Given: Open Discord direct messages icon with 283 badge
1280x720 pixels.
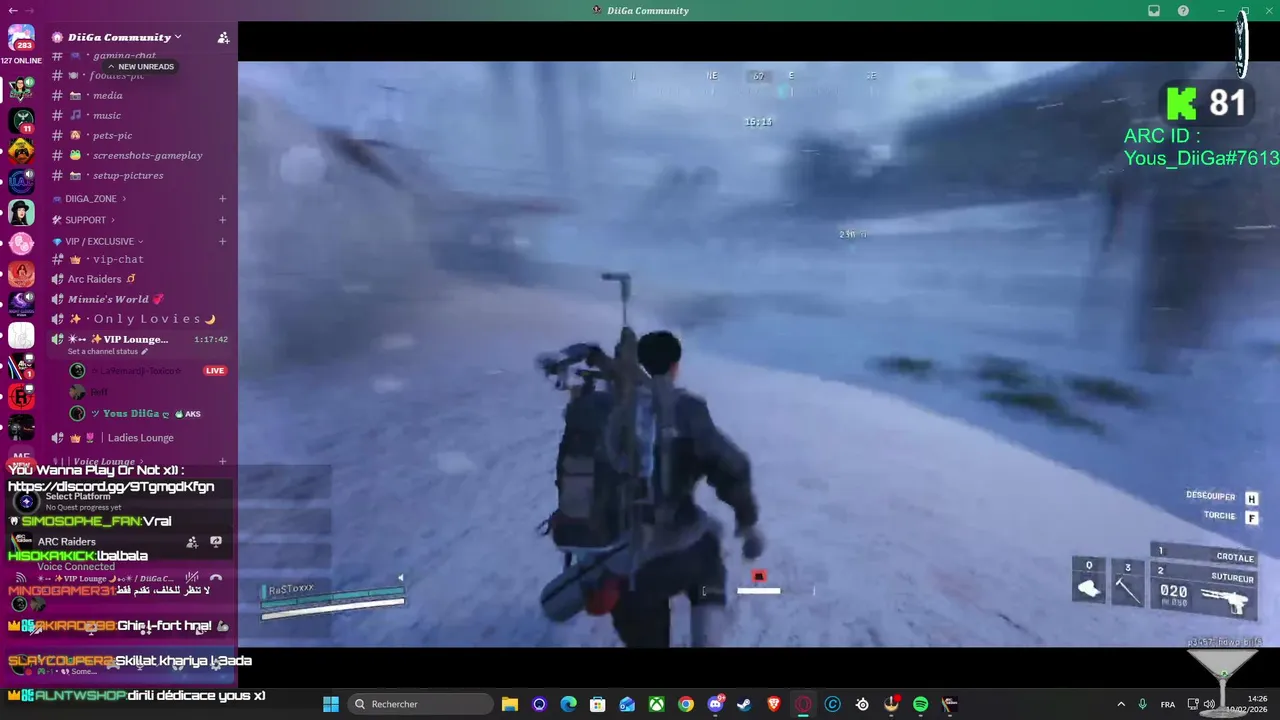Looking at the screenshot, I should tap(21, 37).
